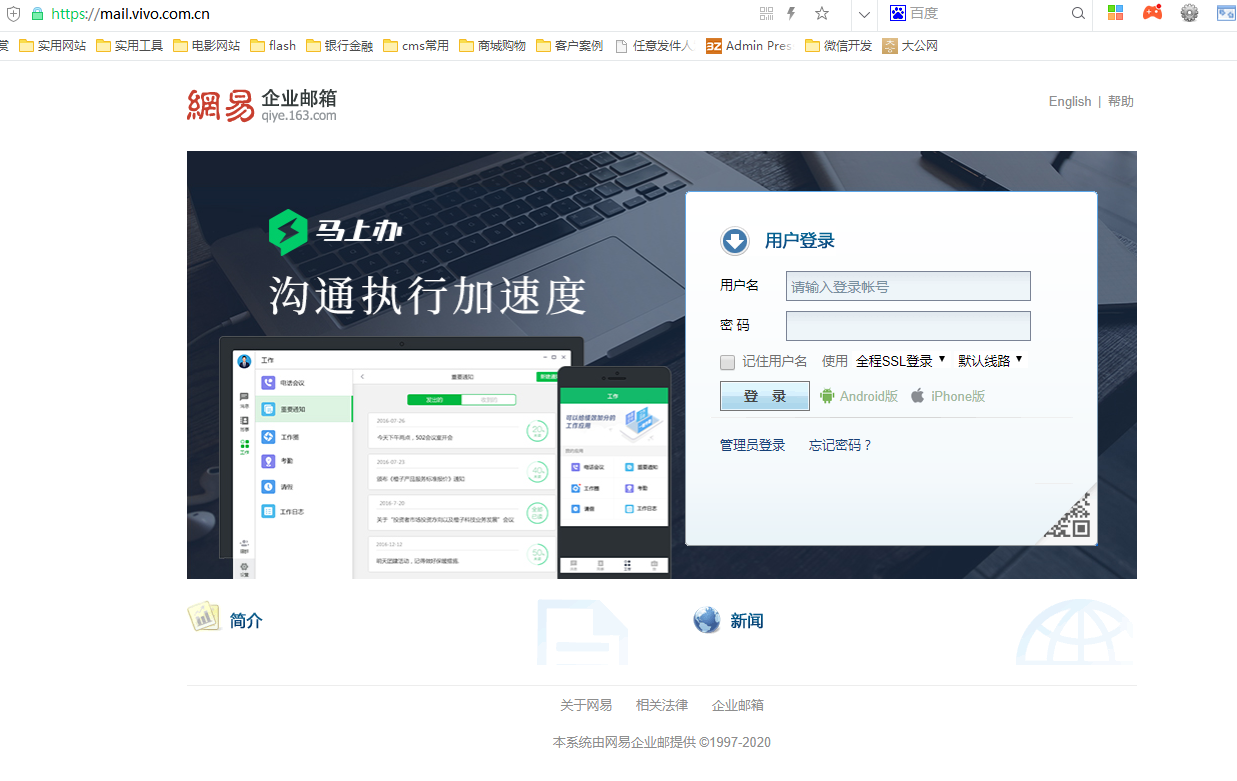
Task: Expand the address bar dropdown chevron
Action: (x=865, y=14)
